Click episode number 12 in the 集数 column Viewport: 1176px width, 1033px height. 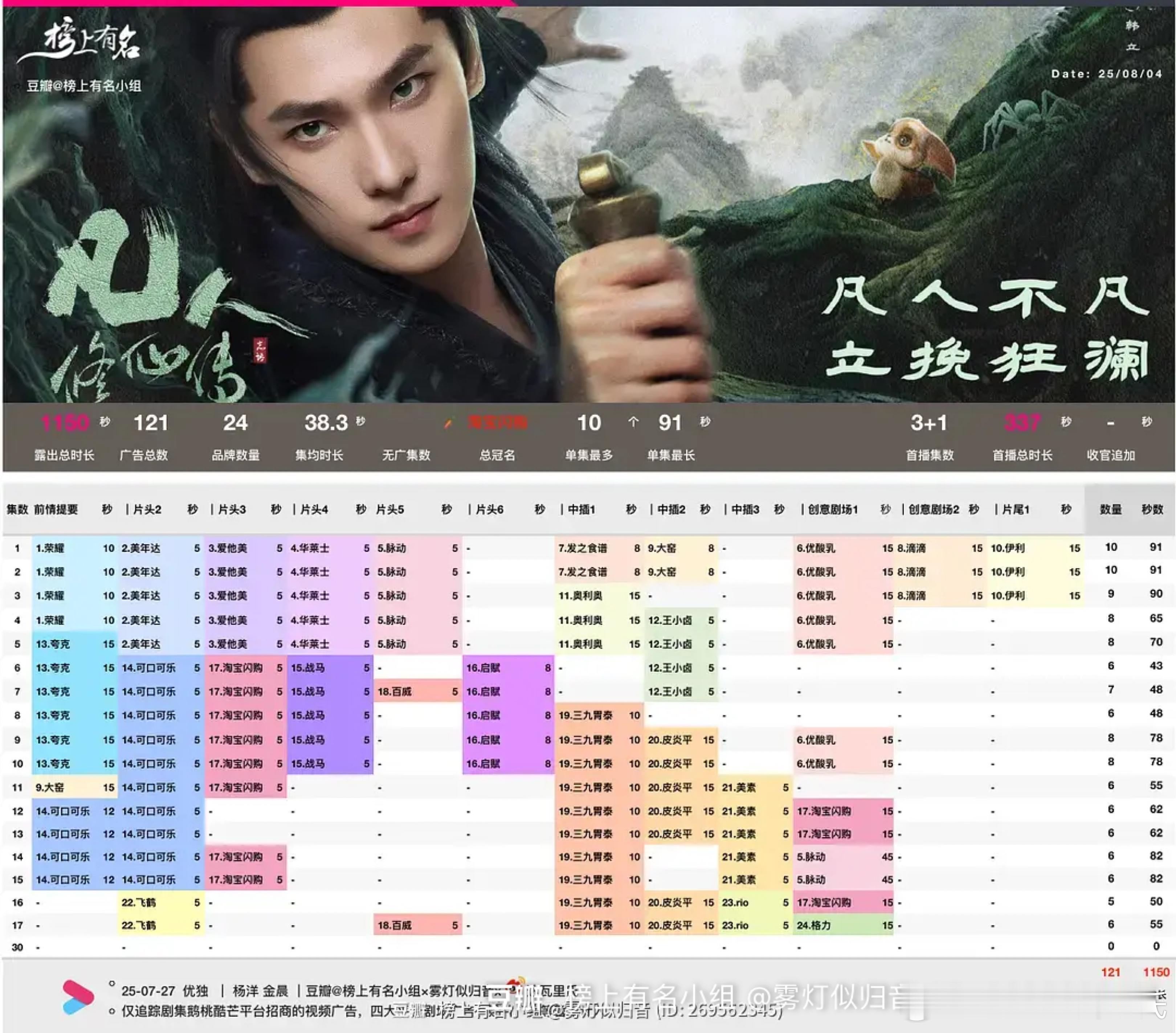point(17,811)
